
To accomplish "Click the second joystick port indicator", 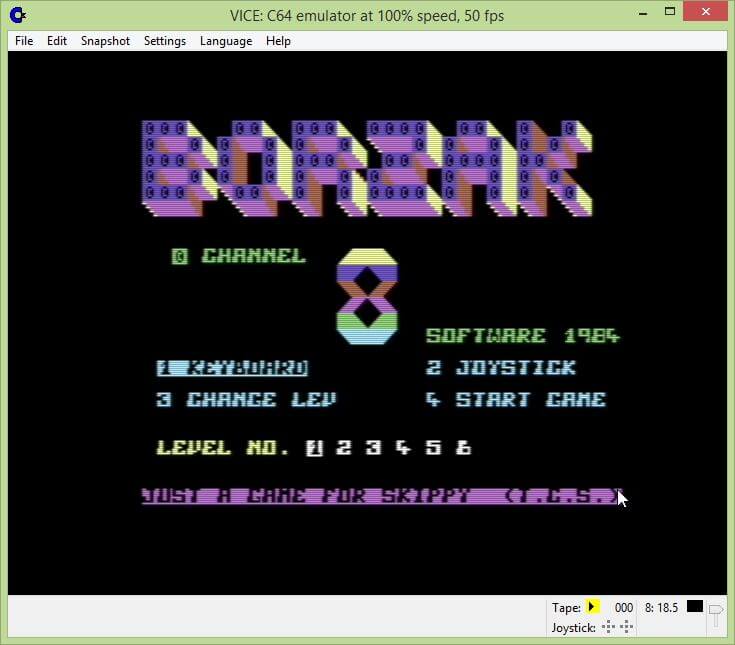I will coord(626,627).
